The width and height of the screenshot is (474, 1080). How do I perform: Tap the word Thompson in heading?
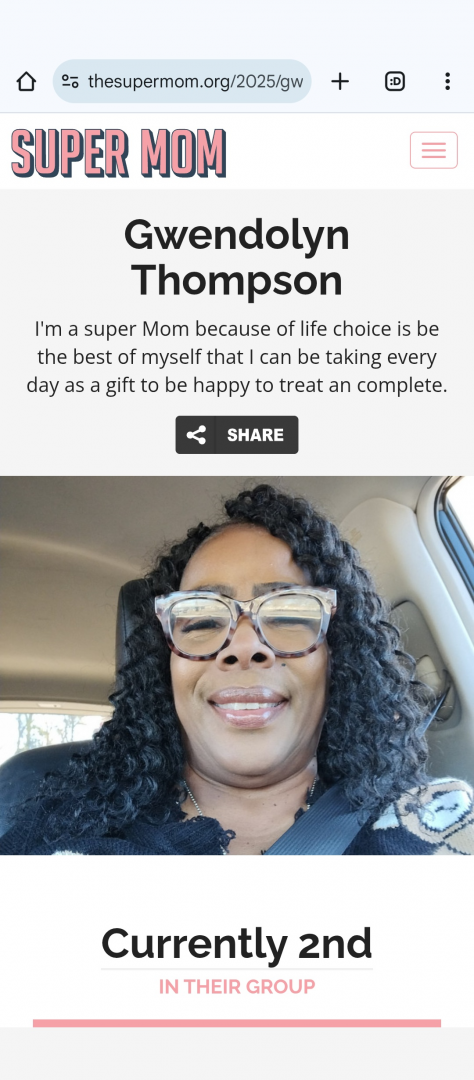pyautogui.click(x=237, y=280)
